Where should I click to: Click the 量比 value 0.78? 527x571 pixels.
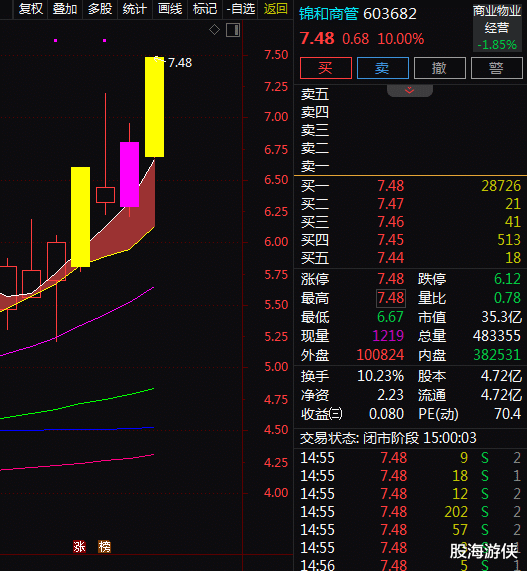tap(507, 298)
